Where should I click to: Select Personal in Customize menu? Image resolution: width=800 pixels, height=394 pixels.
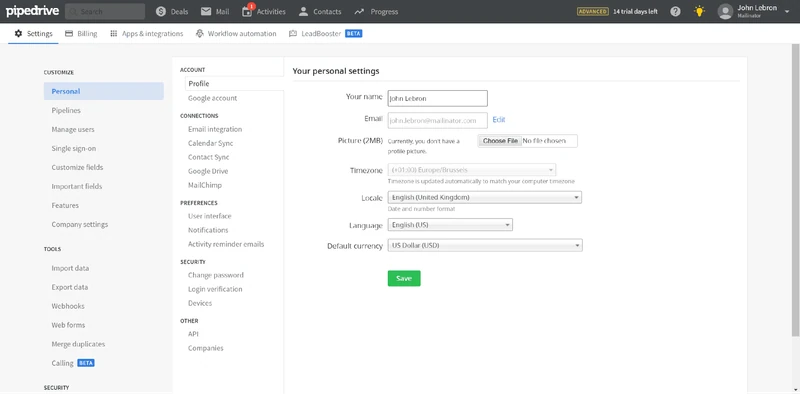104,91
